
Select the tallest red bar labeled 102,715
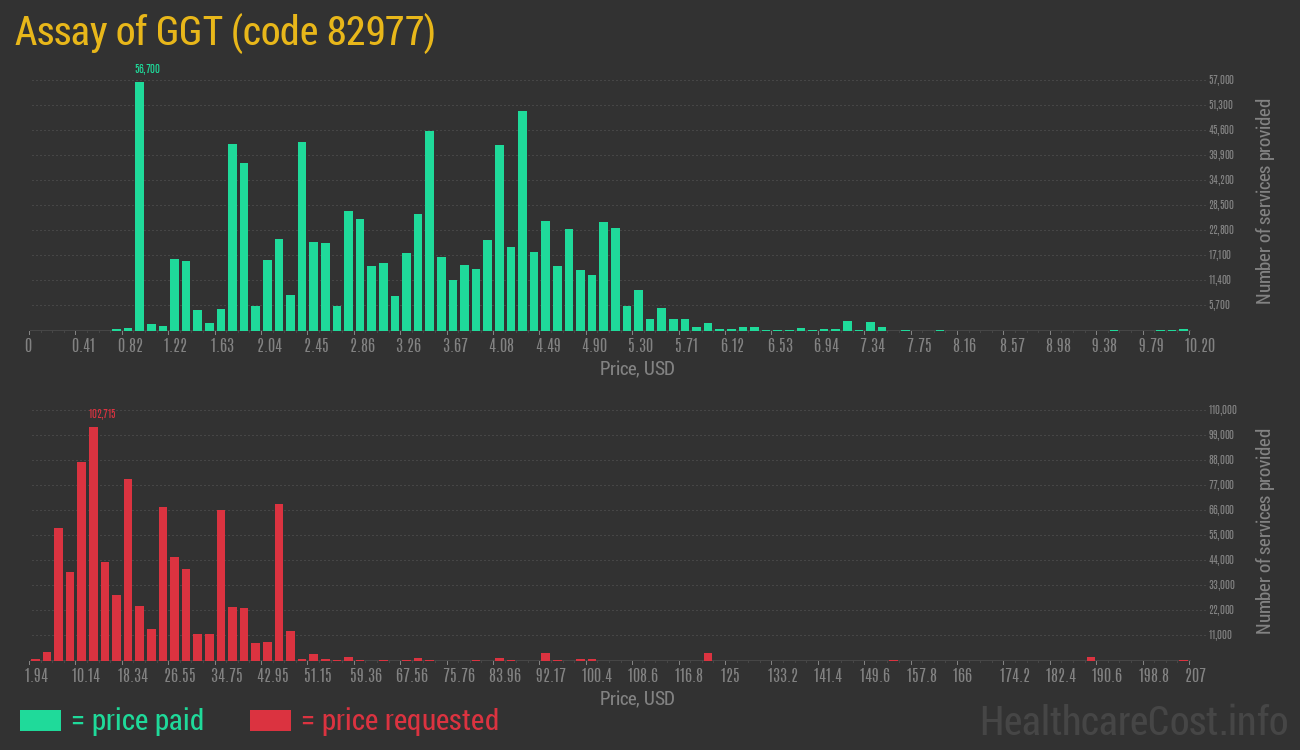point(93,543)
